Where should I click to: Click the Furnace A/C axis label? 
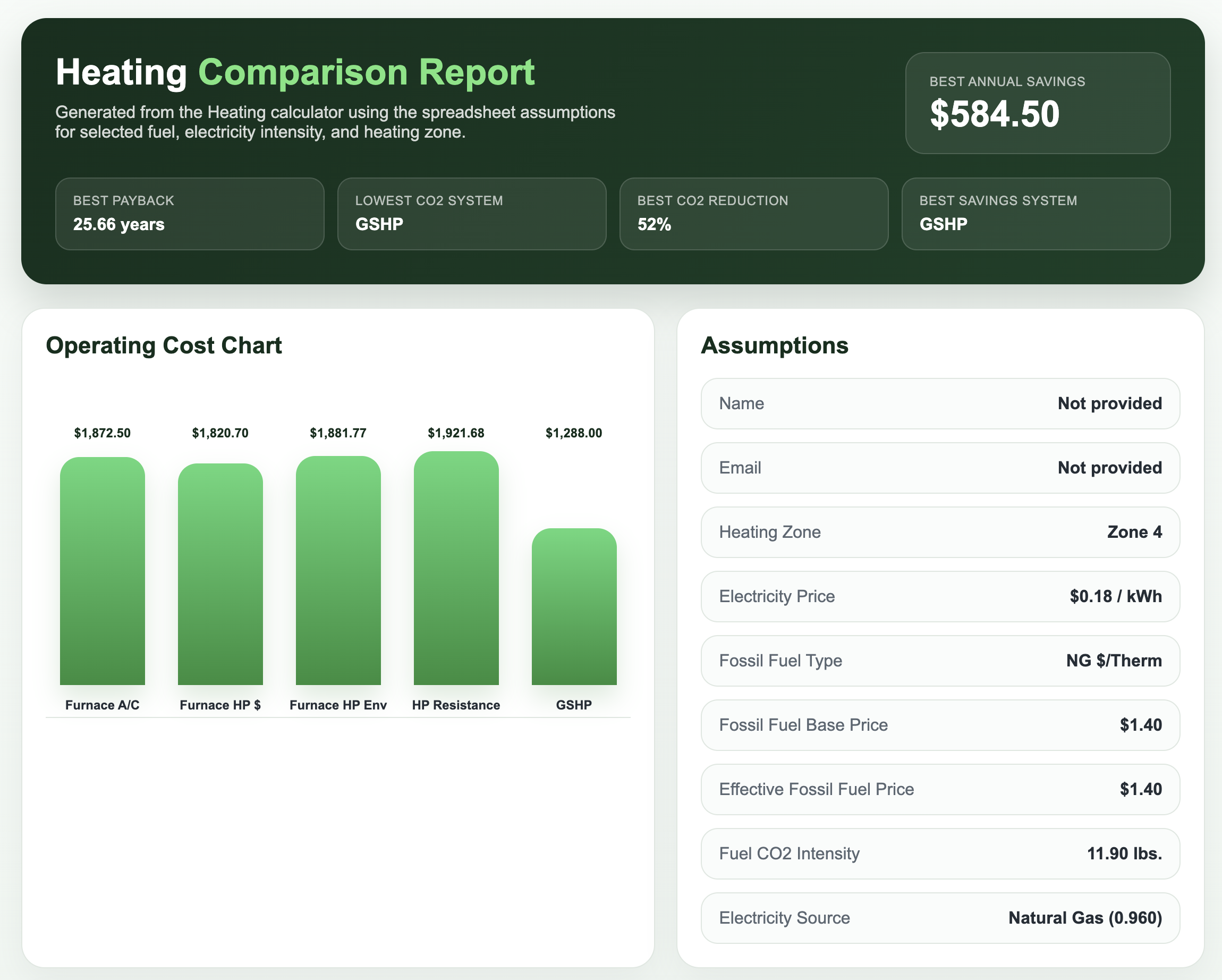point(103,705)
